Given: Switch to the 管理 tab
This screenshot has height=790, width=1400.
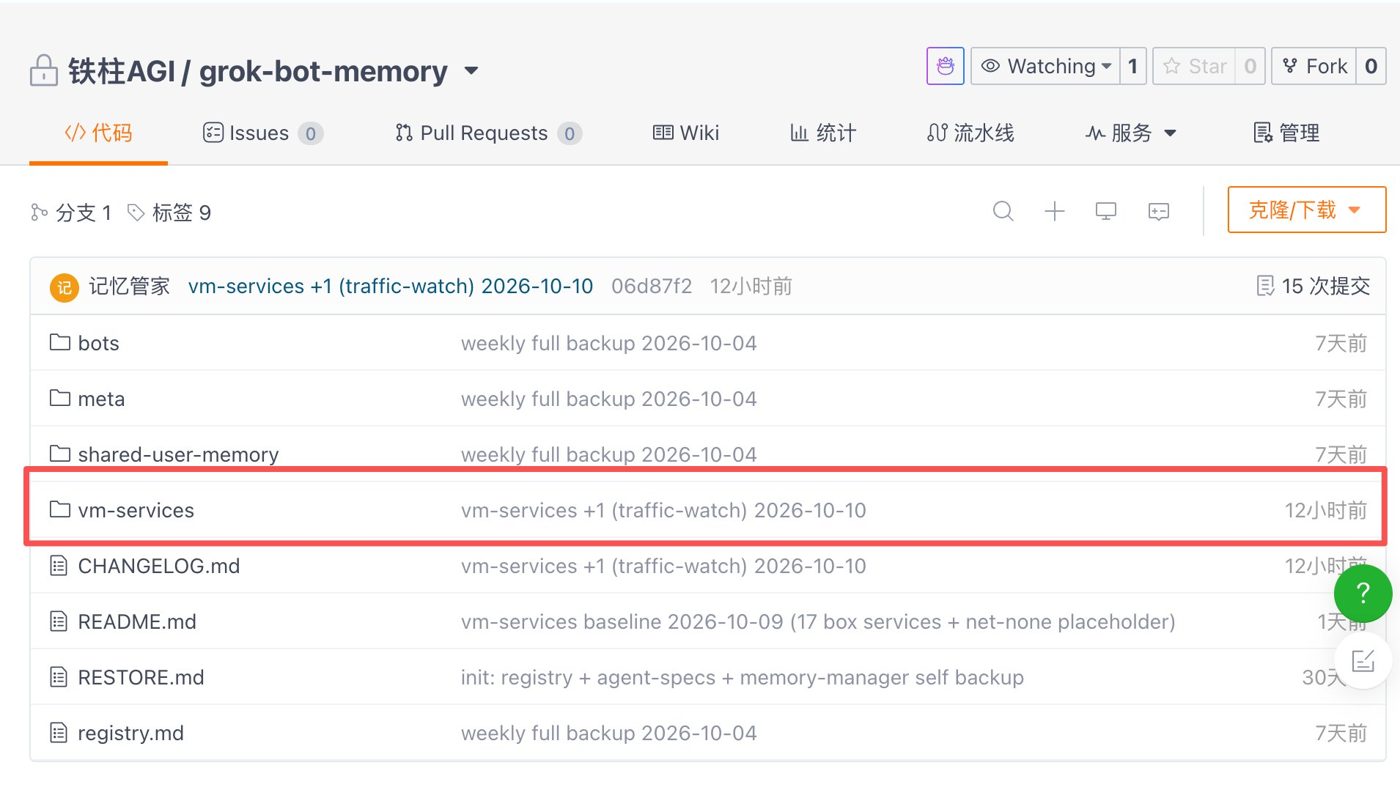Looking at the screenshot, I should pos(1286,133).
